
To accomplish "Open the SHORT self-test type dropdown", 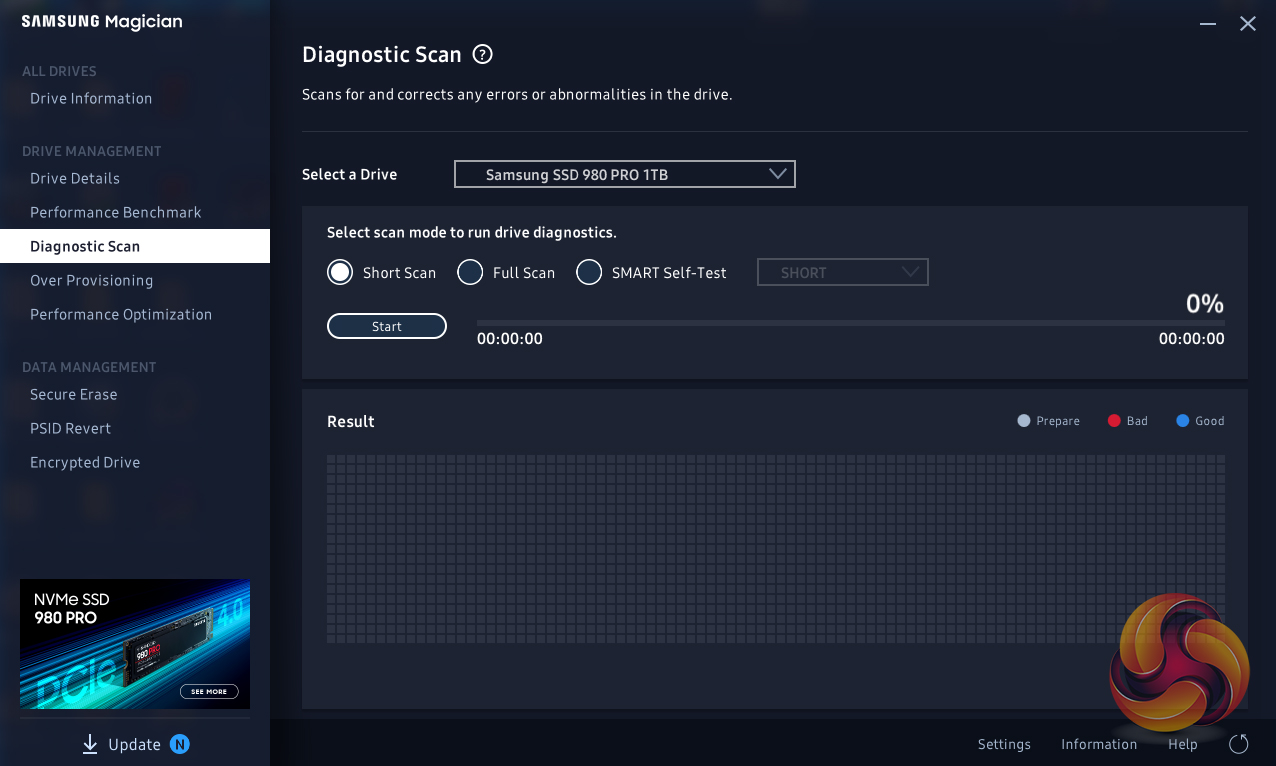I will point(843,272).
